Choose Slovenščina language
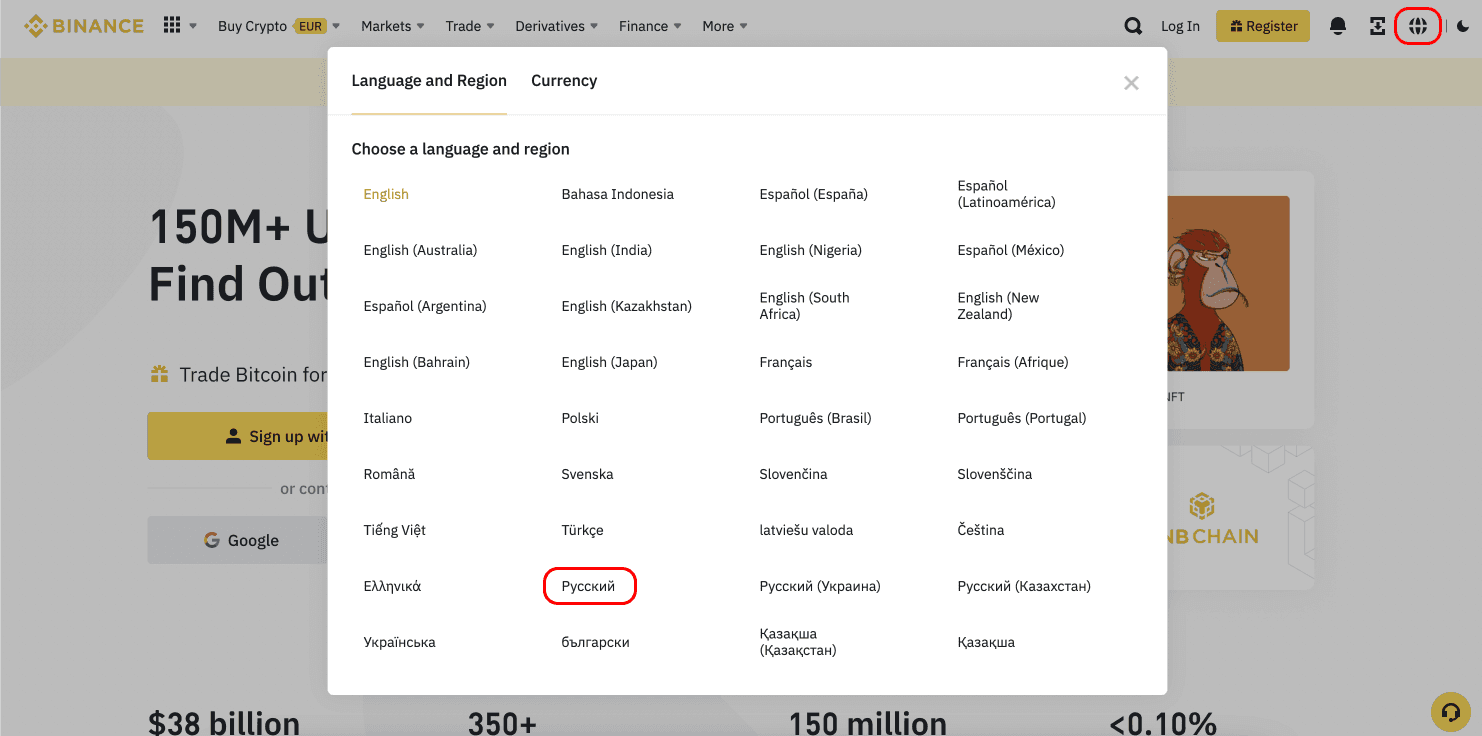Viewport: 1482px width, 736px height. [995, 474]
